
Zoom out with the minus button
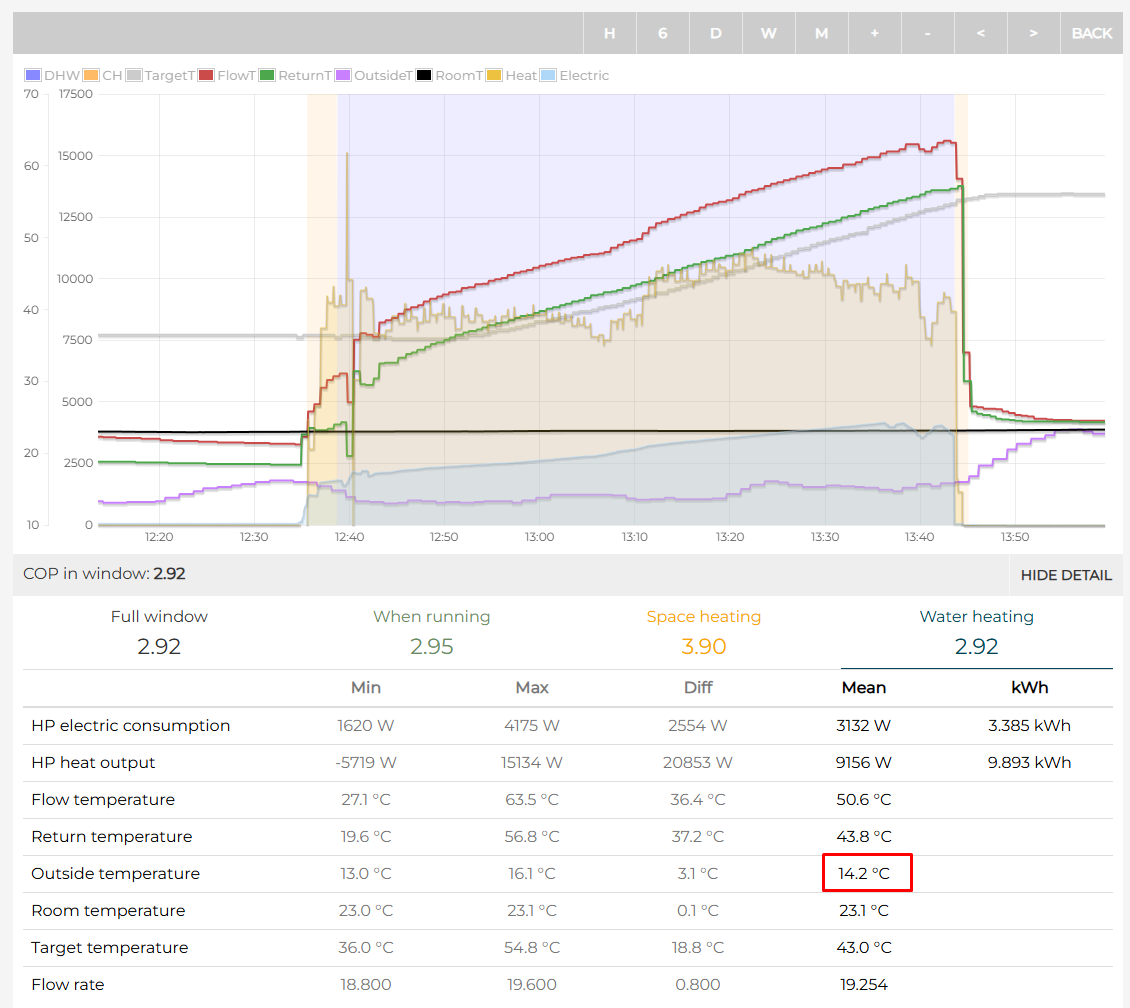tap(927, 33)
